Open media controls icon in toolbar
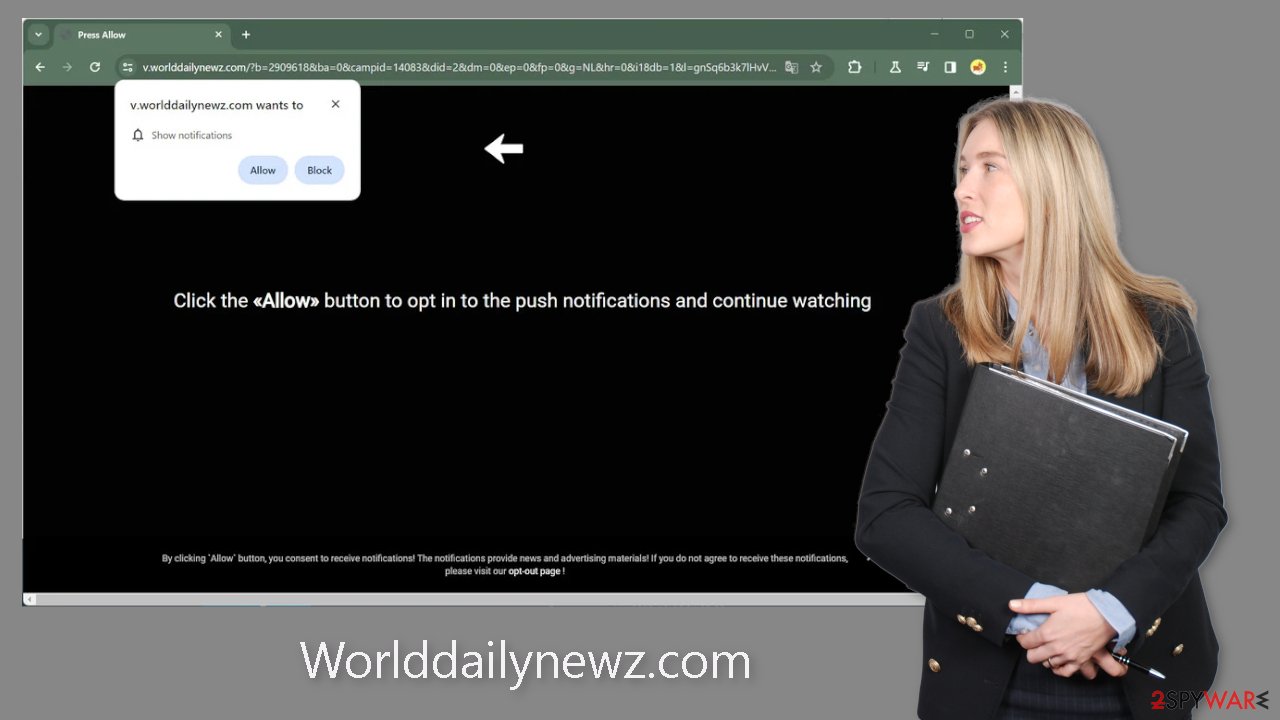This screenshot has height=720, width=1280. click(923, 67)
